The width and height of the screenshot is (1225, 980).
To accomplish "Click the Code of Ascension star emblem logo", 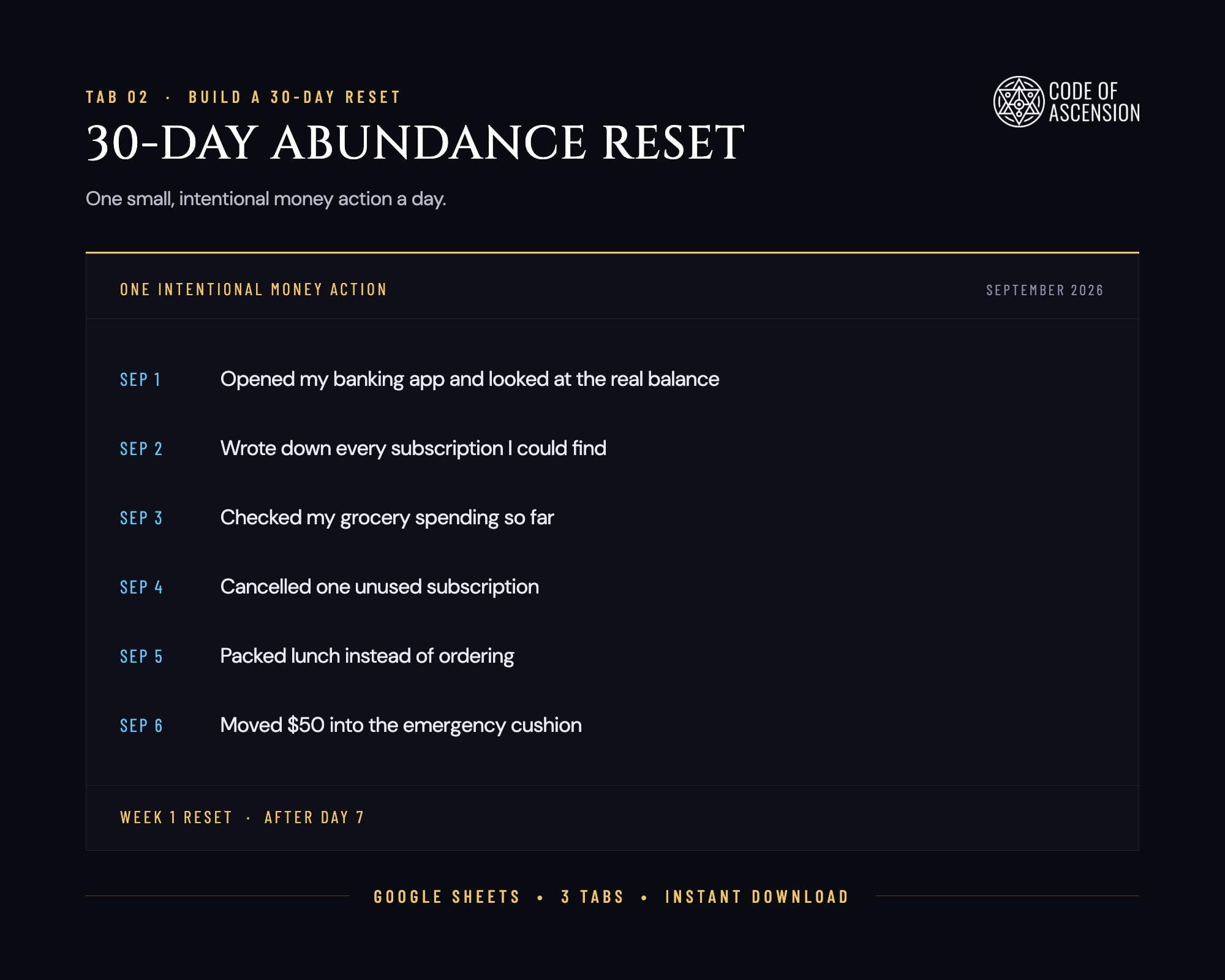I will [x=1019, y=102].
